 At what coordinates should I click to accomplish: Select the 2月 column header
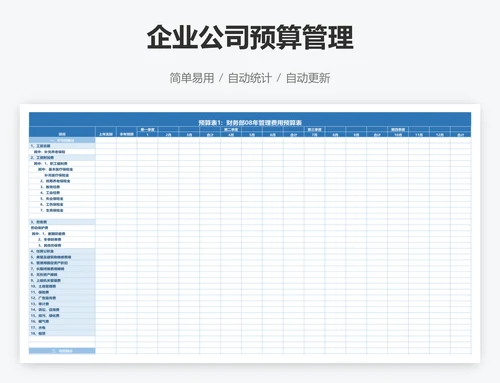[168, 135]
